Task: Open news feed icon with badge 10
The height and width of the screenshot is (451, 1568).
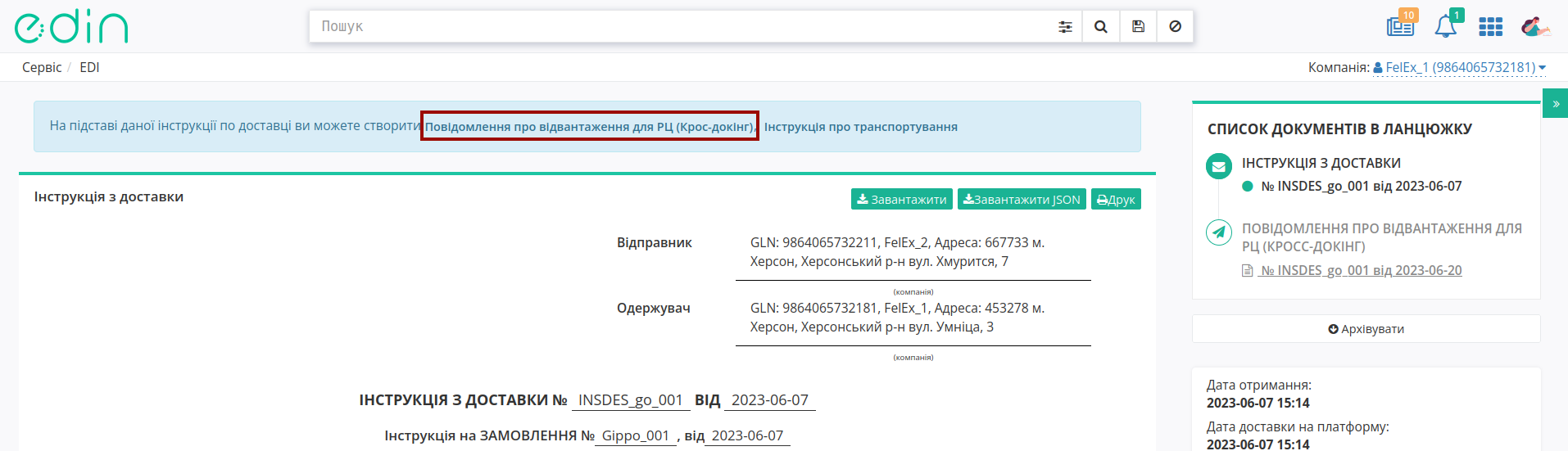Action: [x=1401, y=25]
